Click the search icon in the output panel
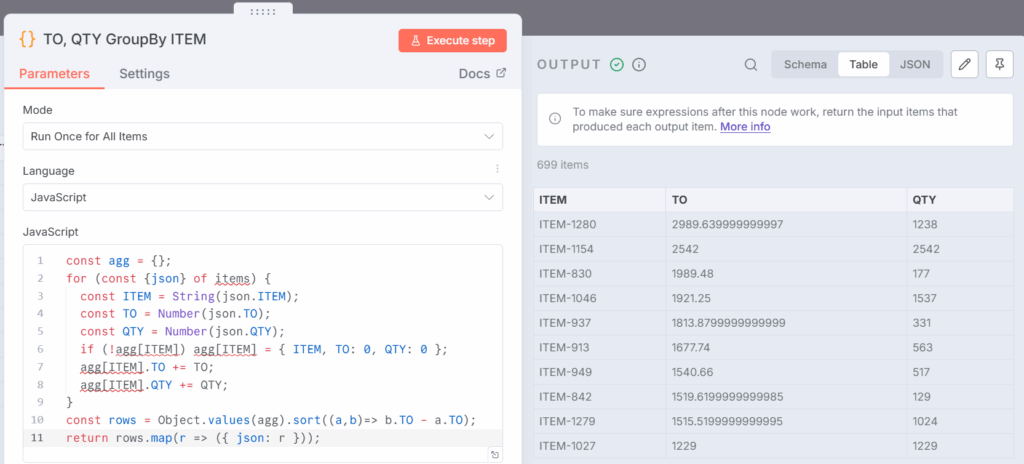This screenshot has width=1024, height=464. (x=751, y=65)
